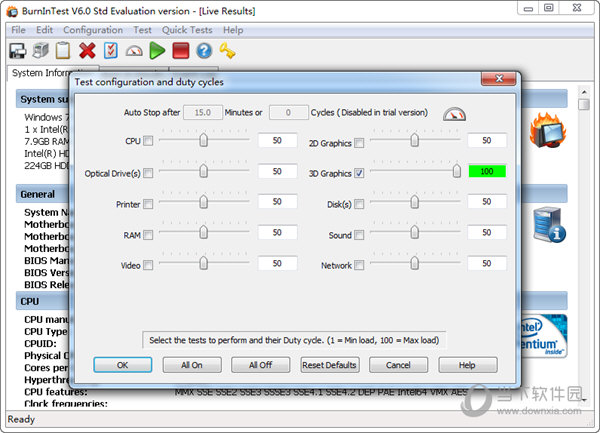This screenshot has width=600, height=433.
Task: Open the Help menu
Action: [233, 30]
